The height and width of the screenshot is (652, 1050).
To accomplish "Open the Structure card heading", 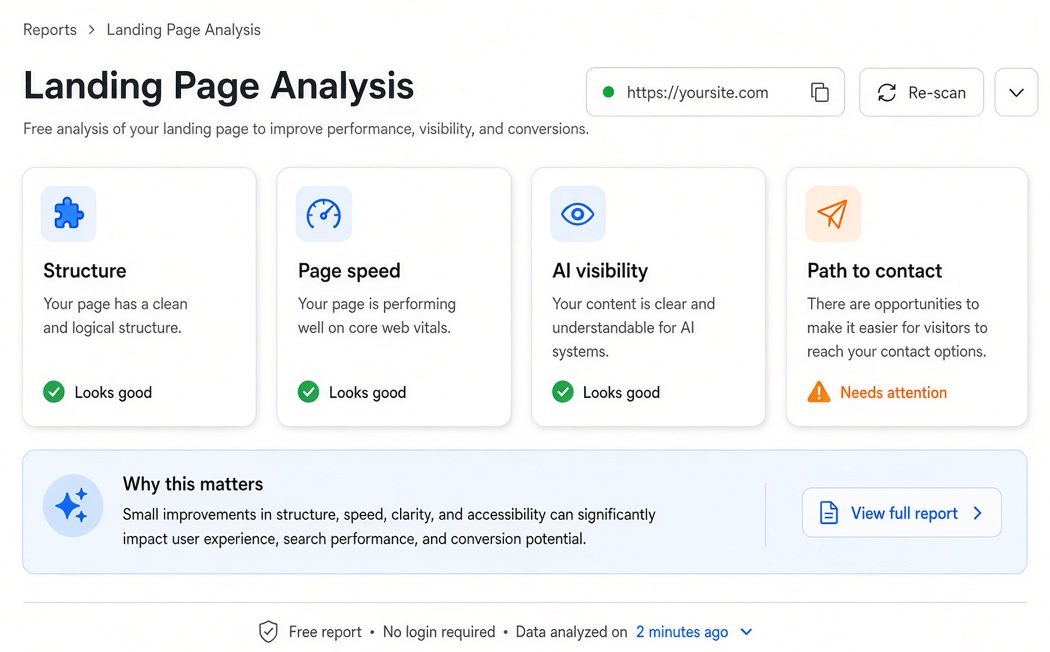I will (84, 270).
